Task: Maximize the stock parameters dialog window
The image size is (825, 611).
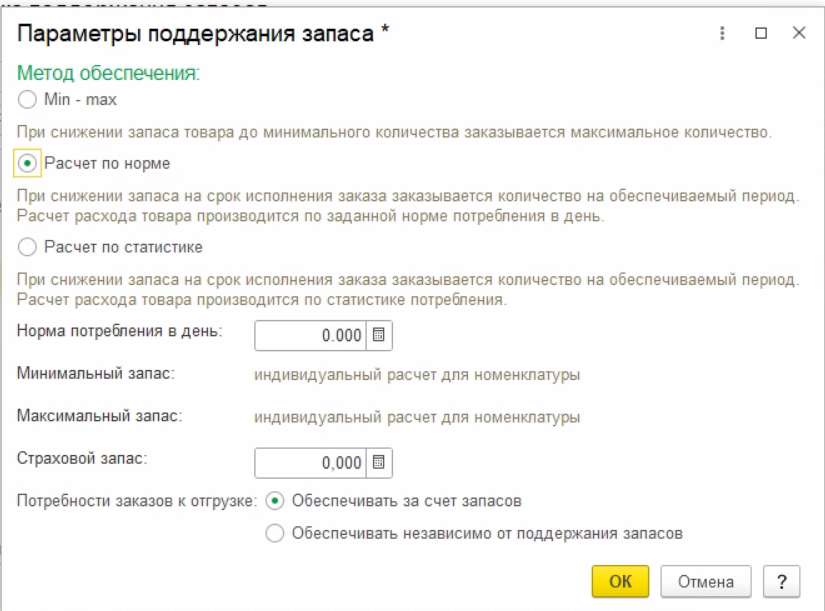Action: (761, 33)
